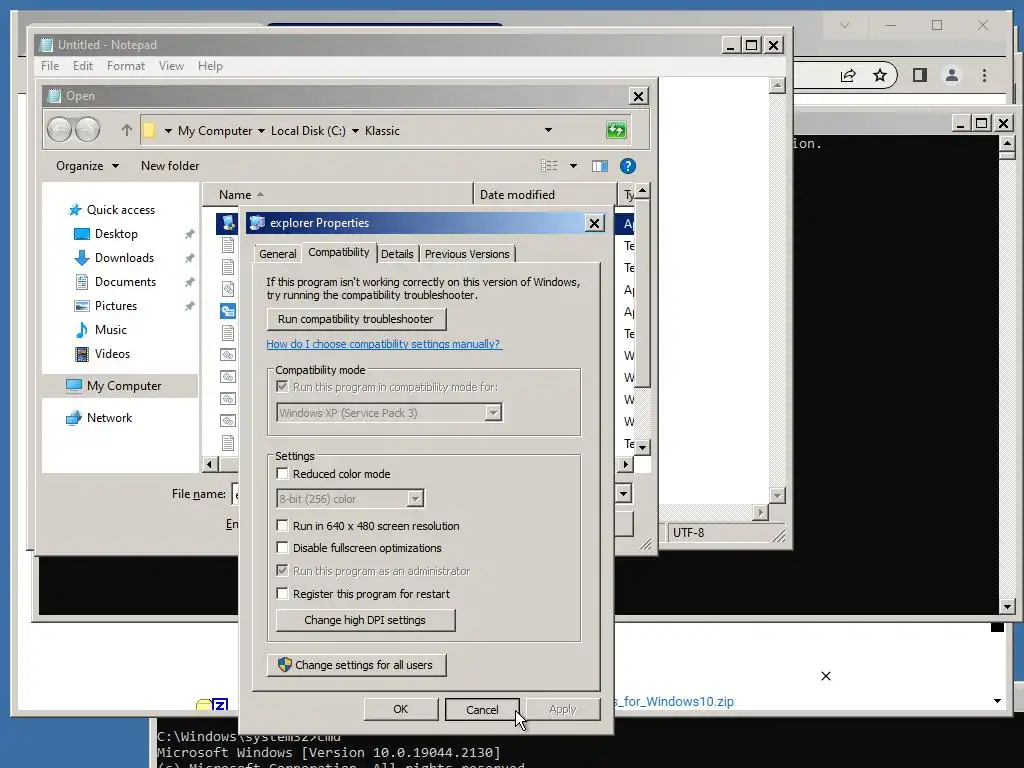Open Pictures in the navigation pane
1024x768 pixels.
coord(116,306)
